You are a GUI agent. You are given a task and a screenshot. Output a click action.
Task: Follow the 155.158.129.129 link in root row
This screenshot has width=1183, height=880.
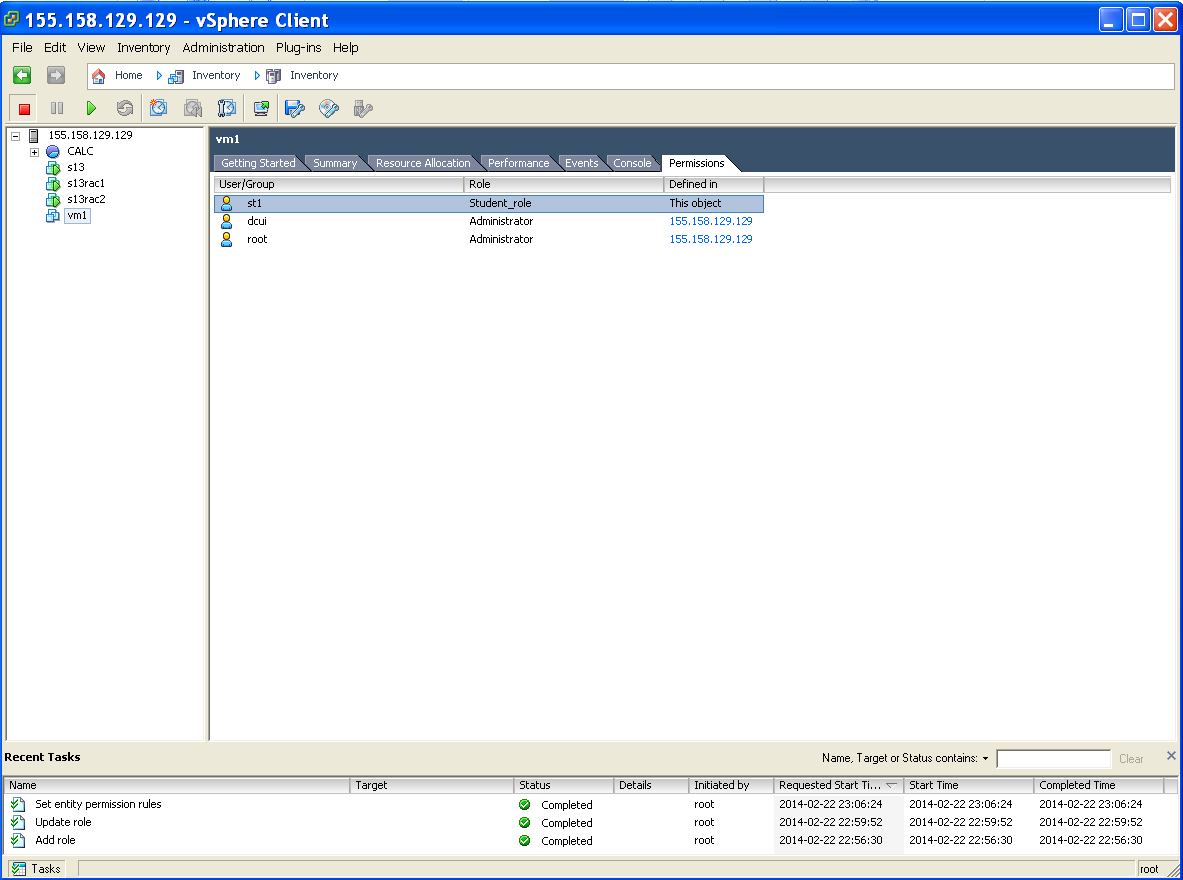tap(711, 239)
